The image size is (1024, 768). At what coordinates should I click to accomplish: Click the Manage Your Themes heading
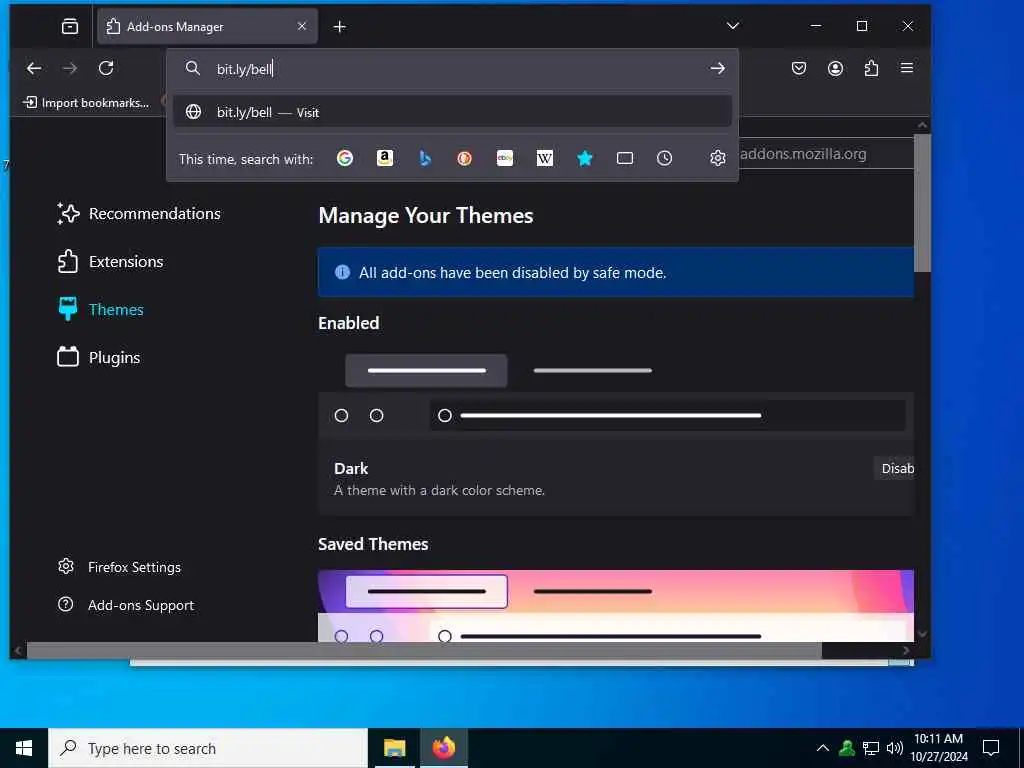426,216
